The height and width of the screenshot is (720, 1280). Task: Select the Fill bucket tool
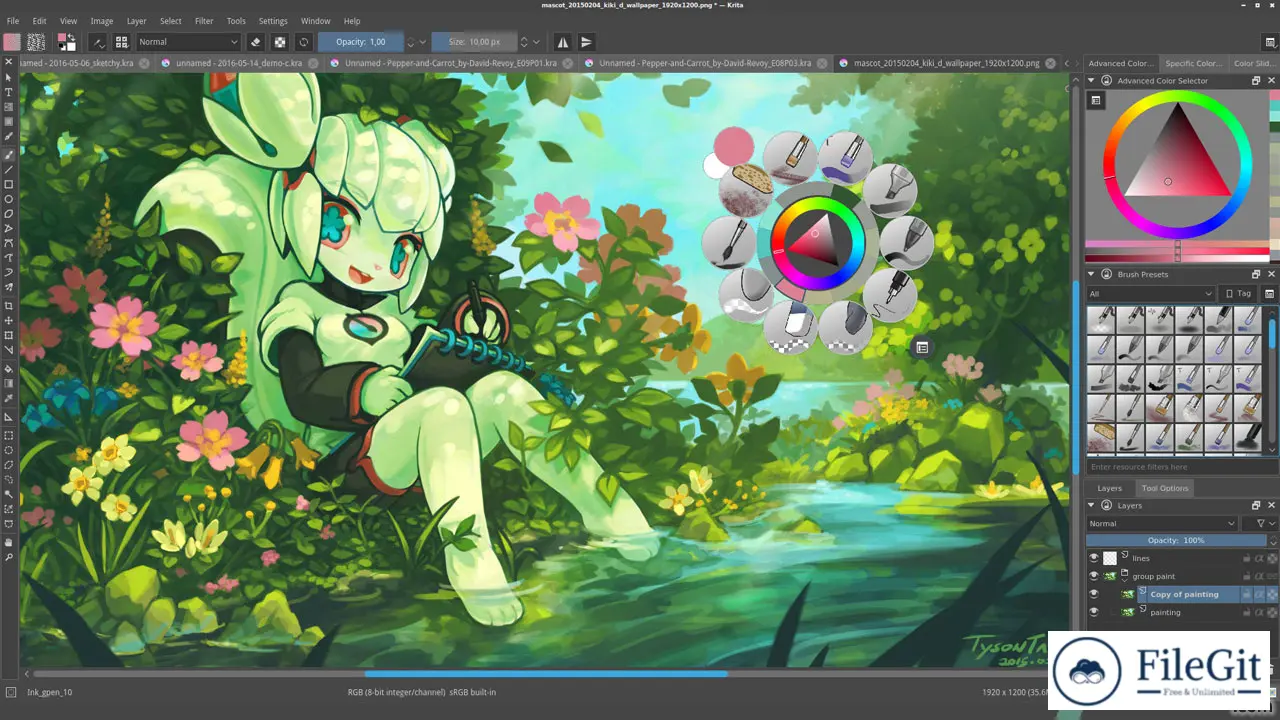click(x=9, y=369)
